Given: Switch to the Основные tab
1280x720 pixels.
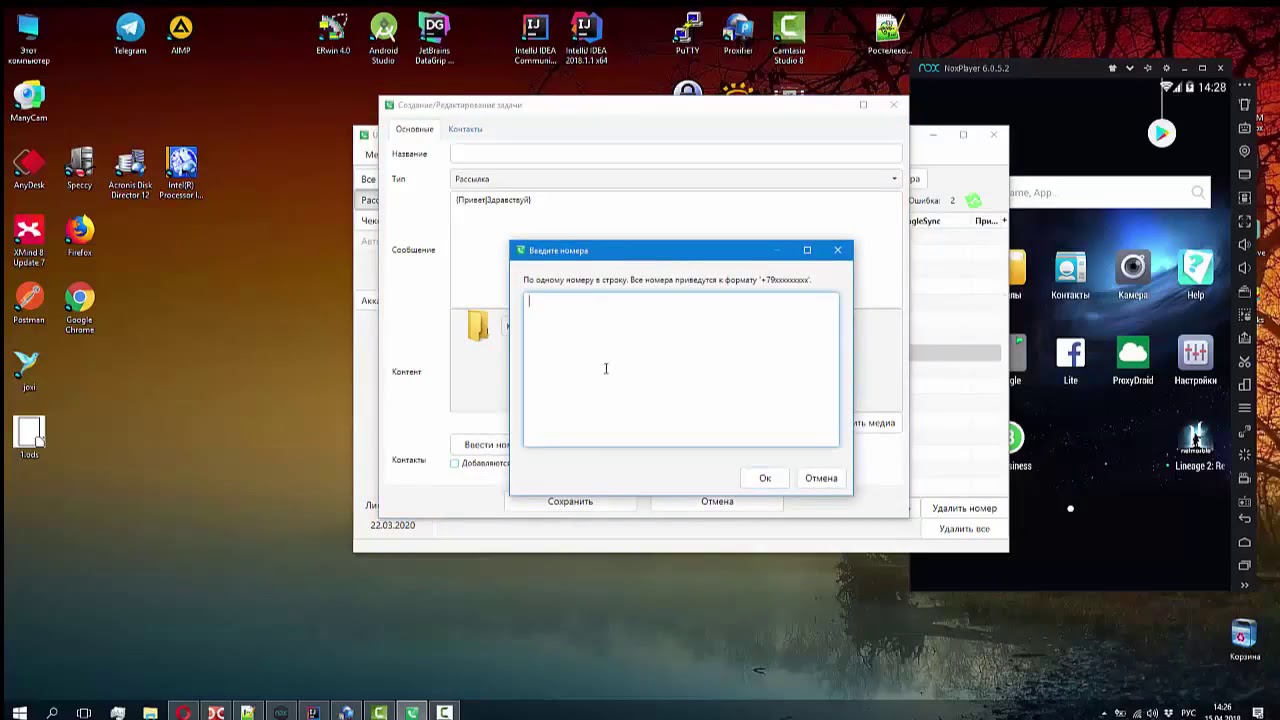Looking at the screenshot, I should click(x=414, y=129).
